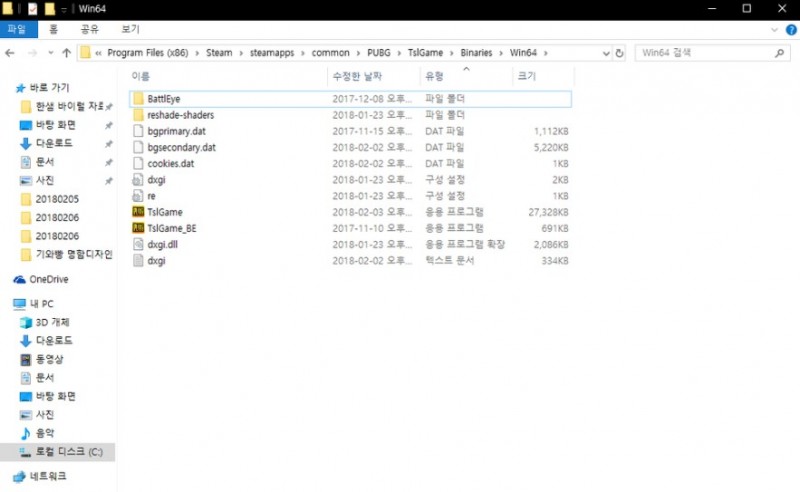Select the 691KB size cell
This screenshot has width=800, height=492.
tap(555, 229)
